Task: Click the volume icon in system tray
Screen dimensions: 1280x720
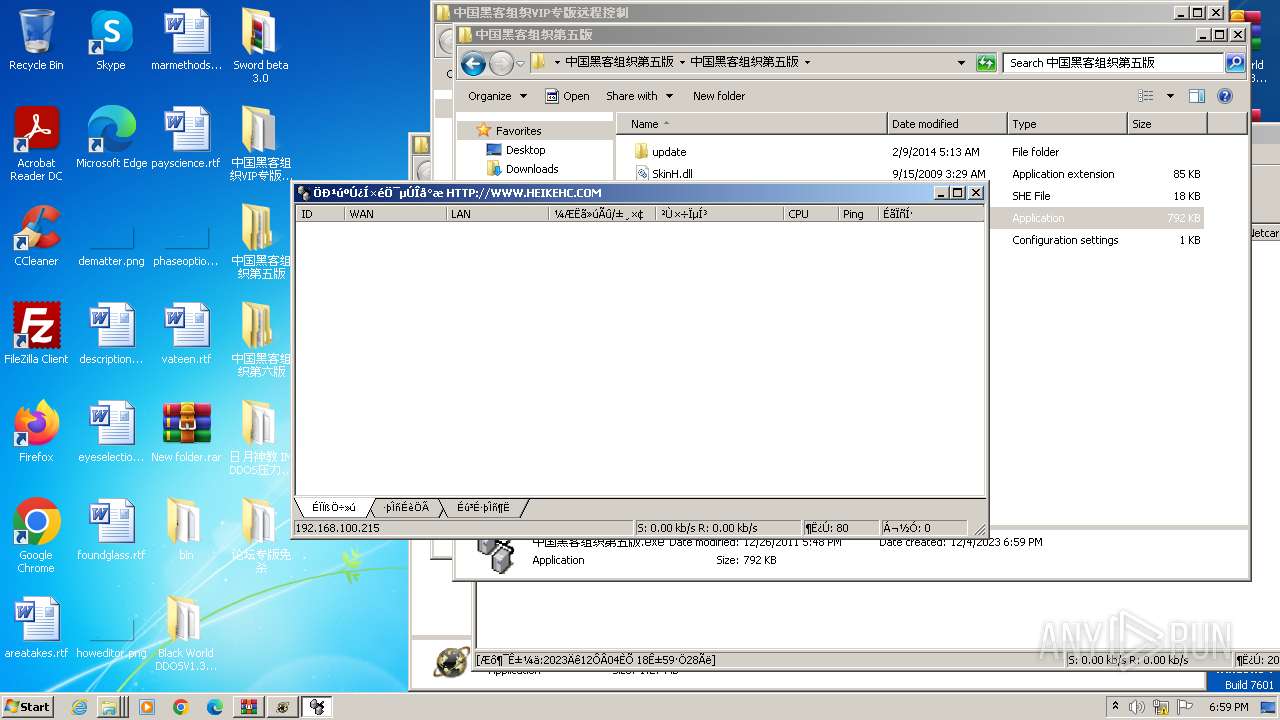Action: [x=1137, y=707]
